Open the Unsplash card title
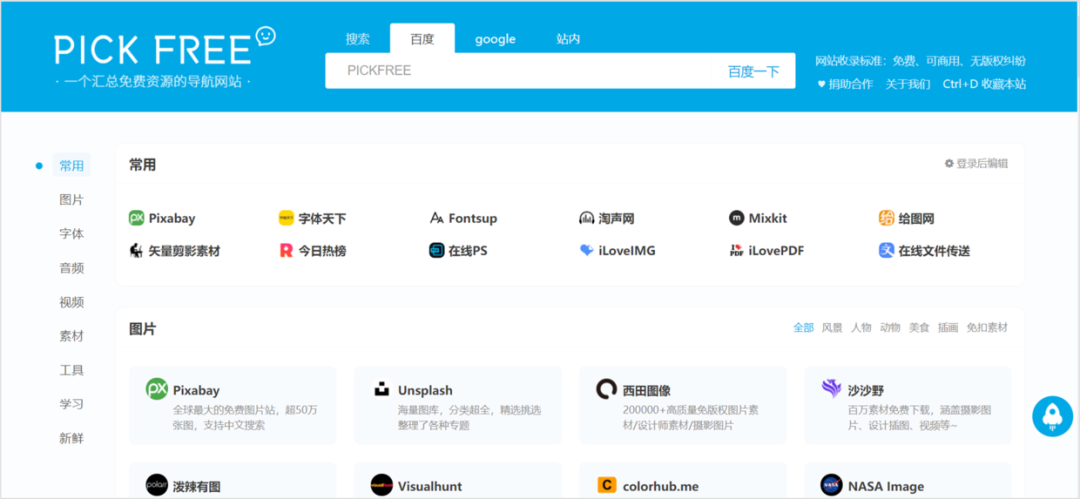This screenshot has height=499, width=1080. click(x=425, y=391)
